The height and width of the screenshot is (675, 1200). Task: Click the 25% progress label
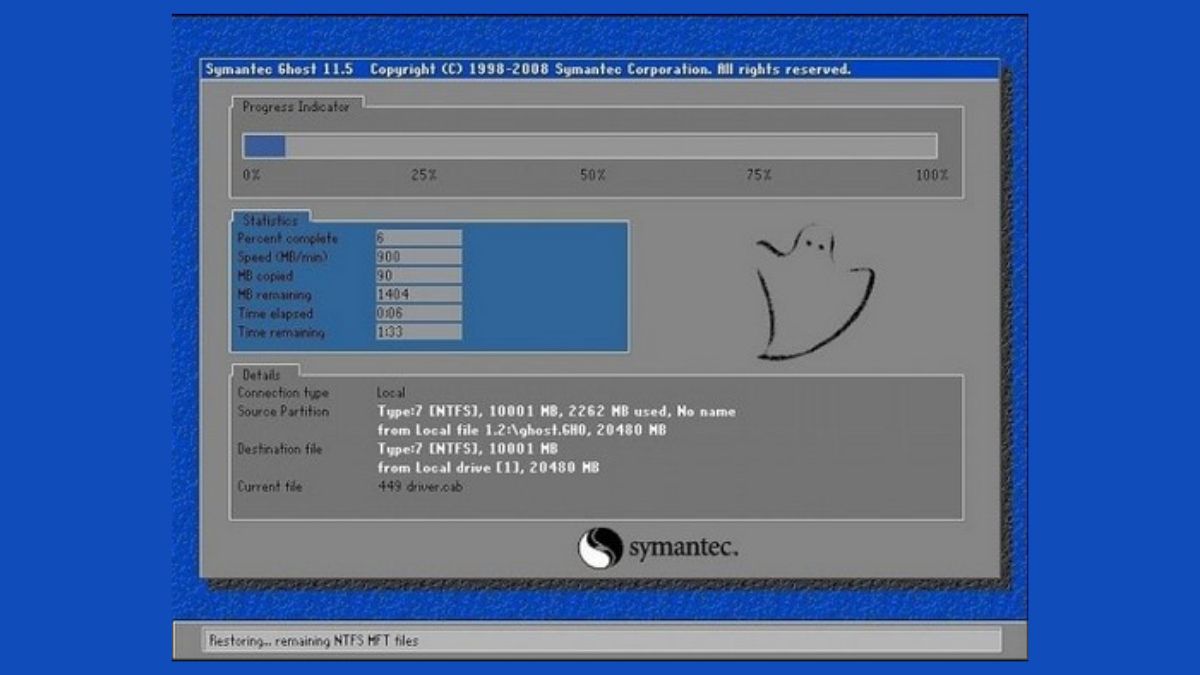[424, 175]
